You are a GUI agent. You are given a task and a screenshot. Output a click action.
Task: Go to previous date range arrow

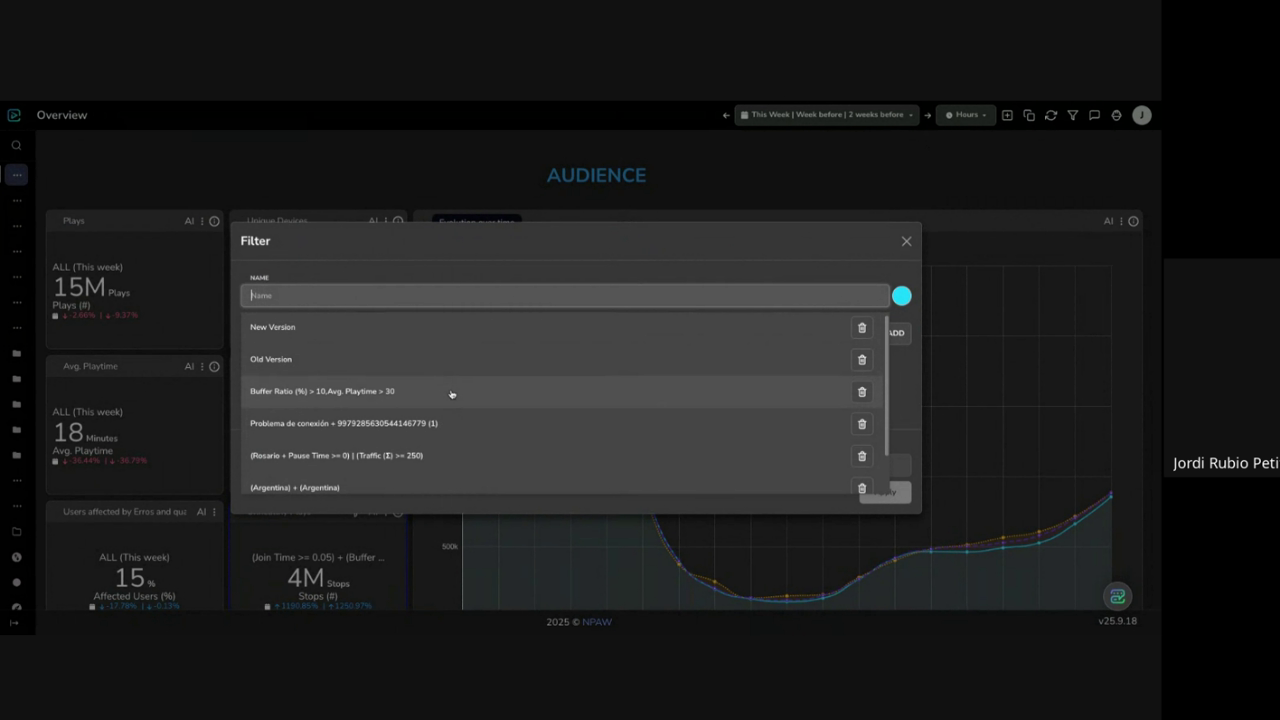click(x=726, y=115)
